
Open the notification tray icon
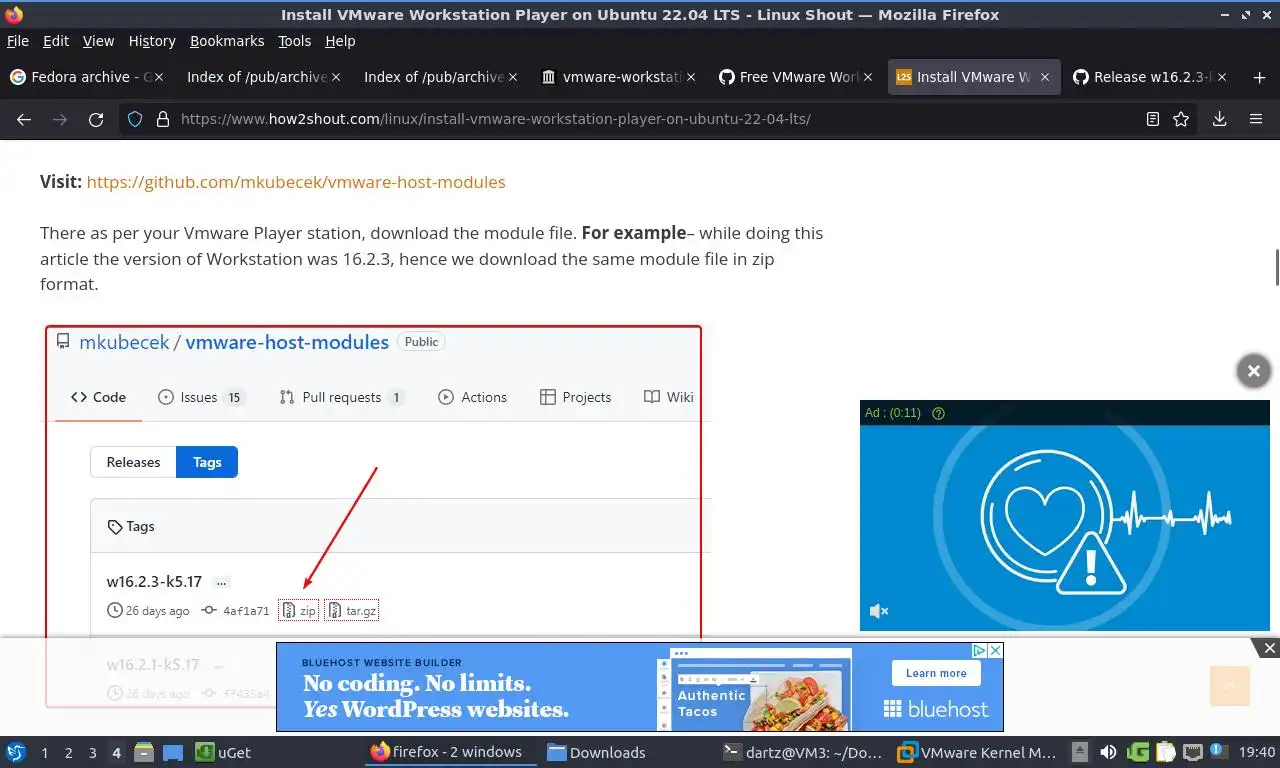1217,751
